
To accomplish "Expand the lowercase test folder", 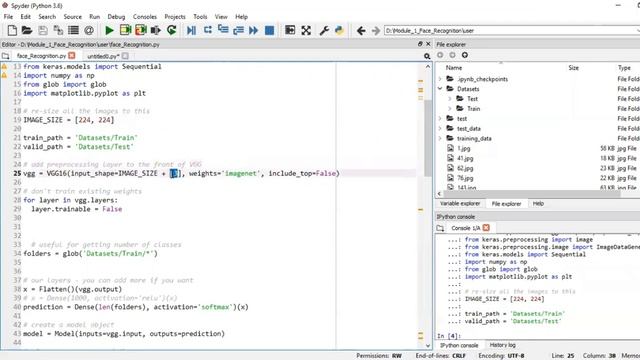I will 440,118.
